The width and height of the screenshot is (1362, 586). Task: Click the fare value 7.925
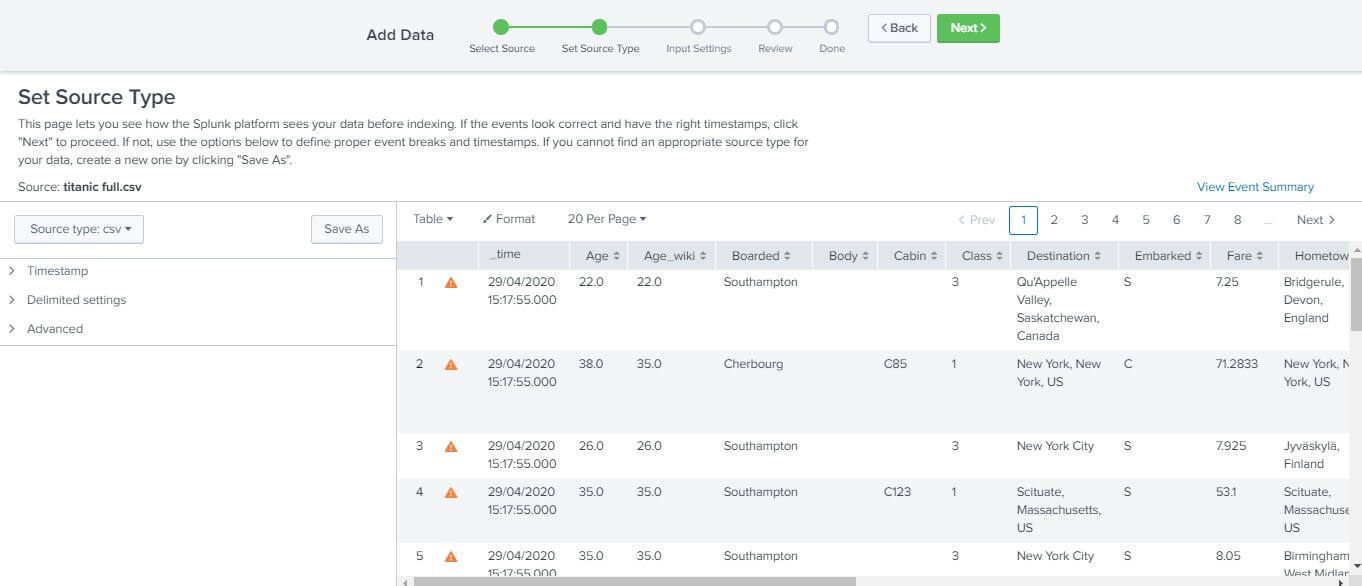pos(1231,446)
